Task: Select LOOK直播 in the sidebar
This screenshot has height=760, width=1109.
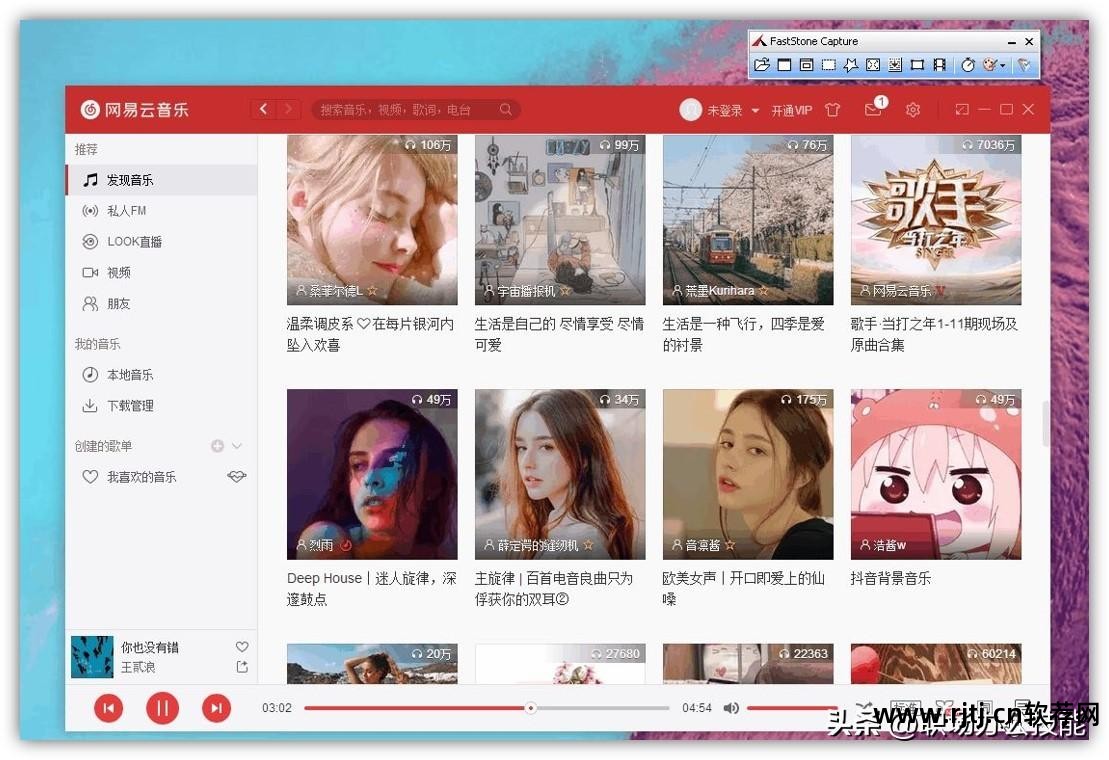Action: [x=161, y=242]
